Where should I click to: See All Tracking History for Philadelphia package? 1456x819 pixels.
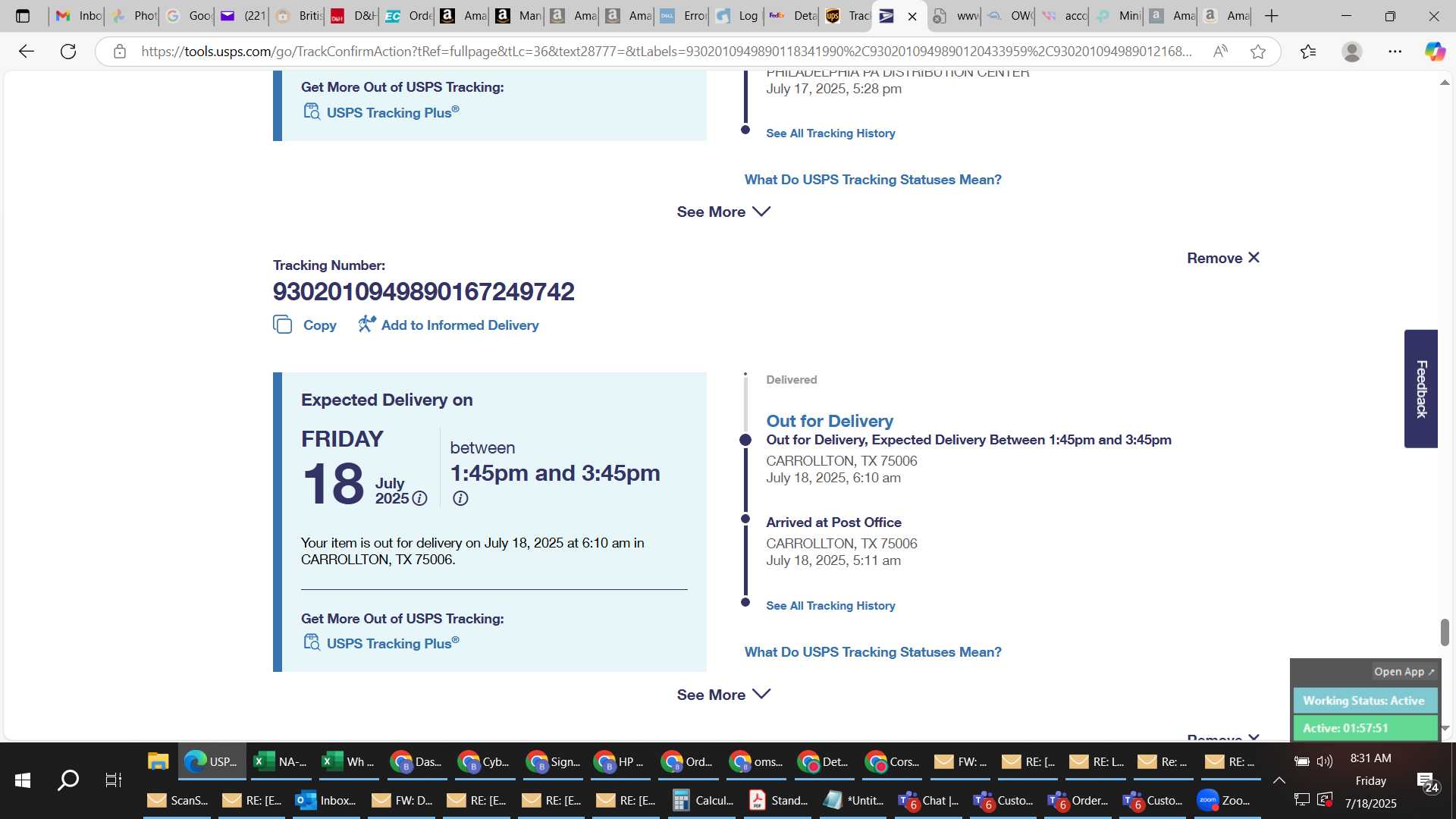(830, 133)
